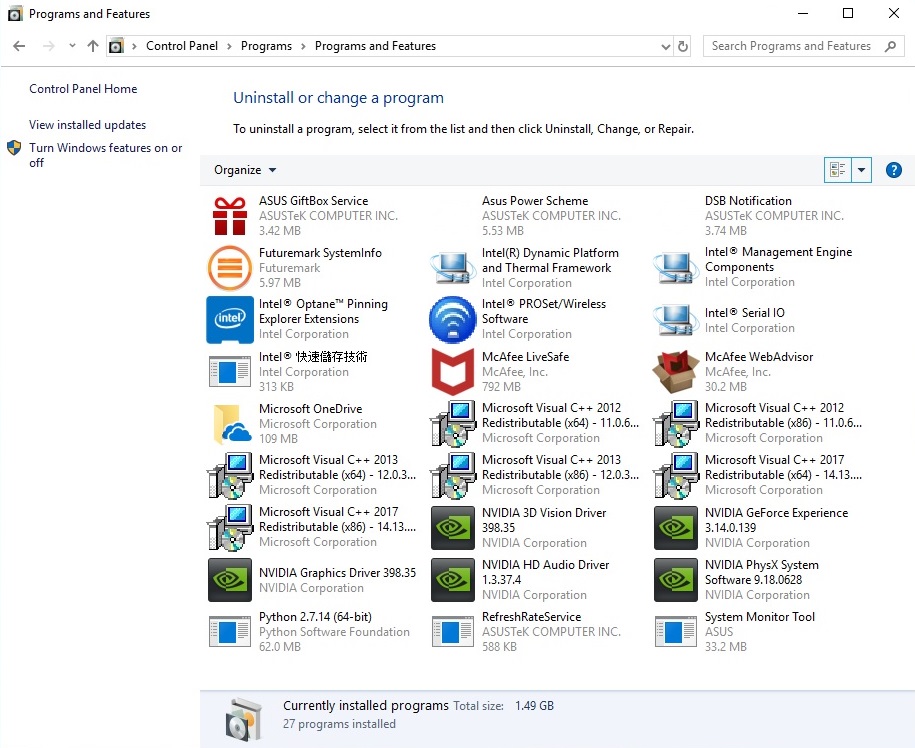Select the NVIDIA HD Audio Driver icon

coord(453,580)
